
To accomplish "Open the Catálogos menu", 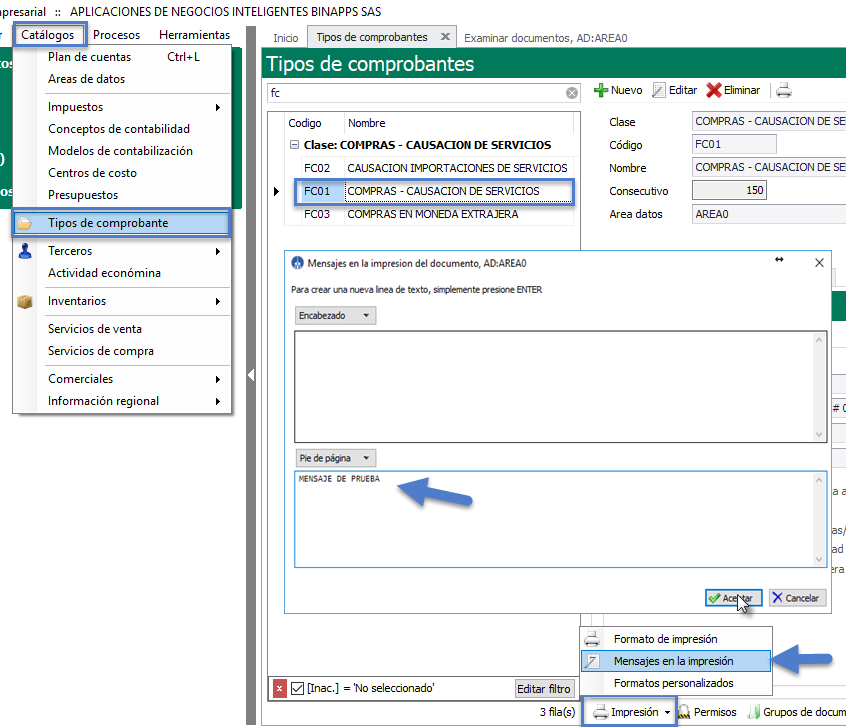I will pos(48,35).
